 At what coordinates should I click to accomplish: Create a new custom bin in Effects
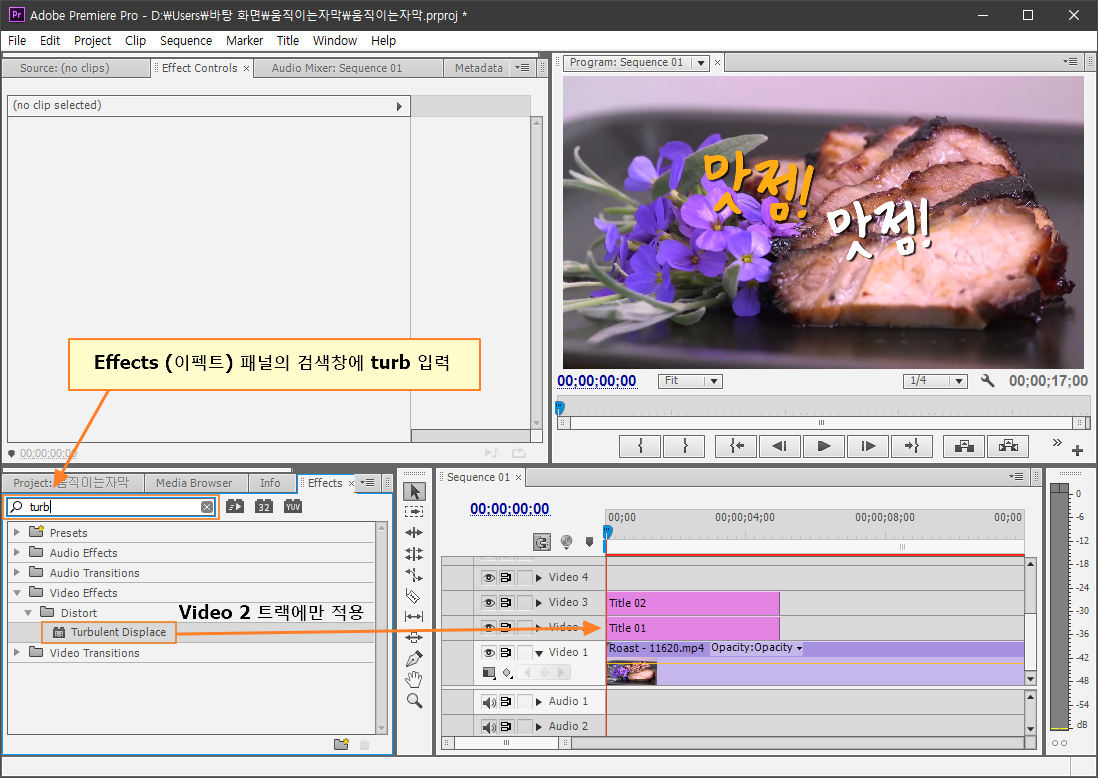click(341, 744)
